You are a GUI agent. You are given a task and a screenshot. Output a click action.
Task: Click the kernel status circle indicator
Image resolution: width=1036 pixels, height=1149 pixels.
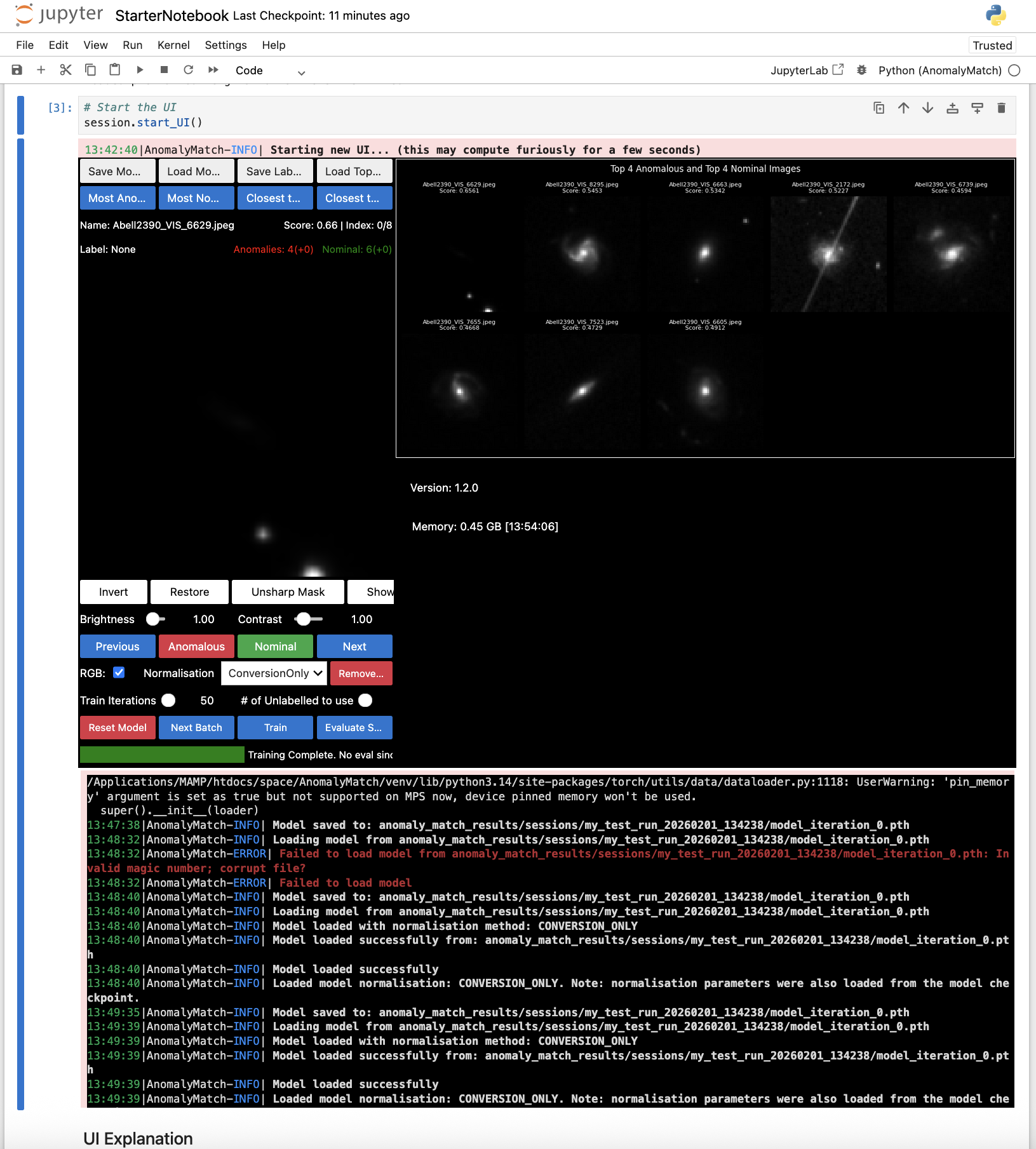click(1014, 71)
